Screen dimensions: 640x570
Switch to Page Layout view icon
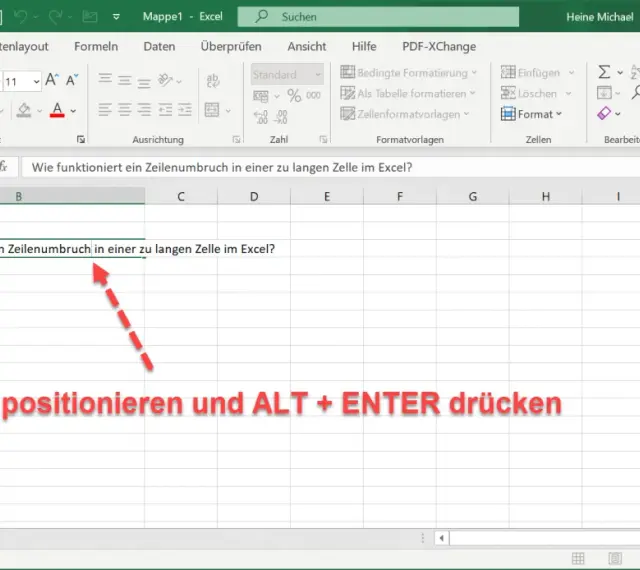pos(615,558)
